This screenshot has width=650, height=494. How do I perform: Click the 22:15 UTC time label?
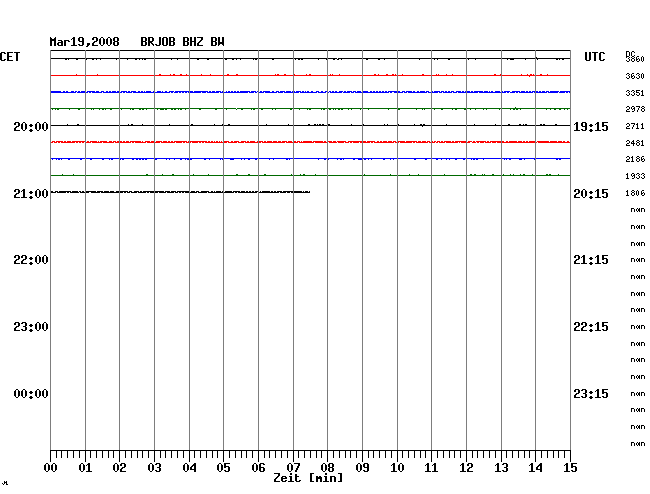[591, 327]
